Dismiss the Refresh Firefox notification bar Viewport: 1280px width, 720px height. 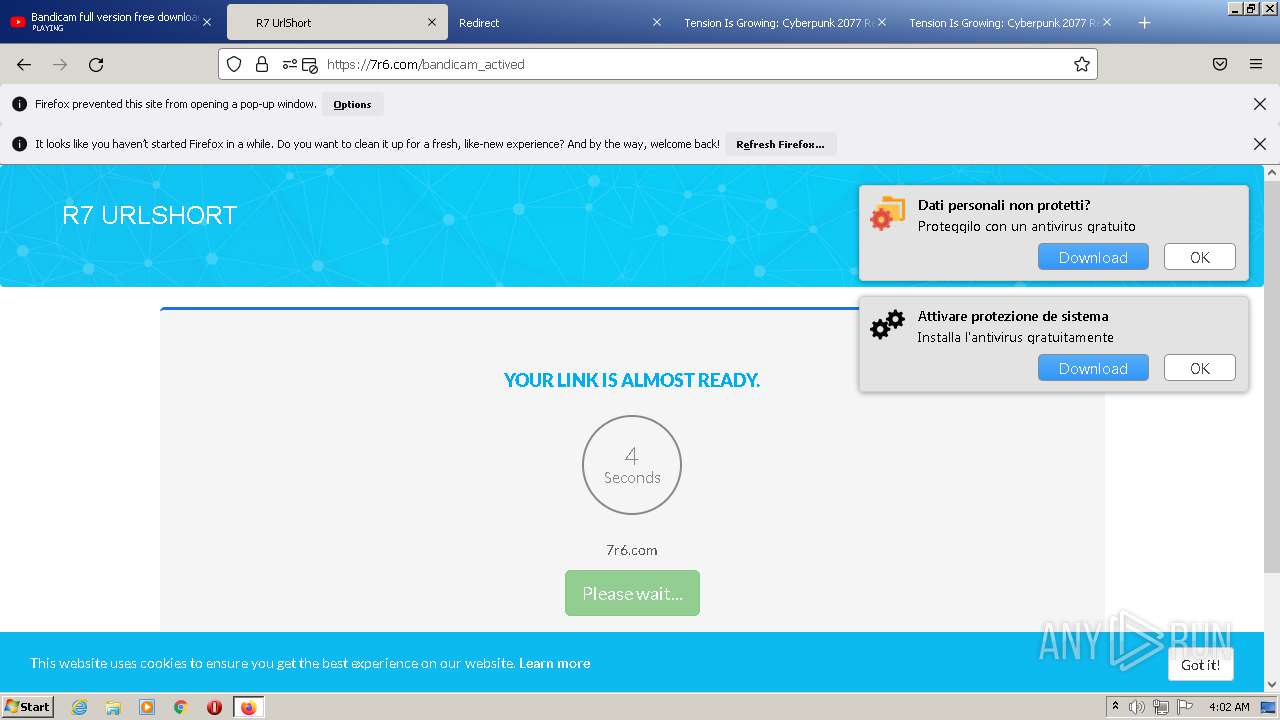(x=1260, y=144)
